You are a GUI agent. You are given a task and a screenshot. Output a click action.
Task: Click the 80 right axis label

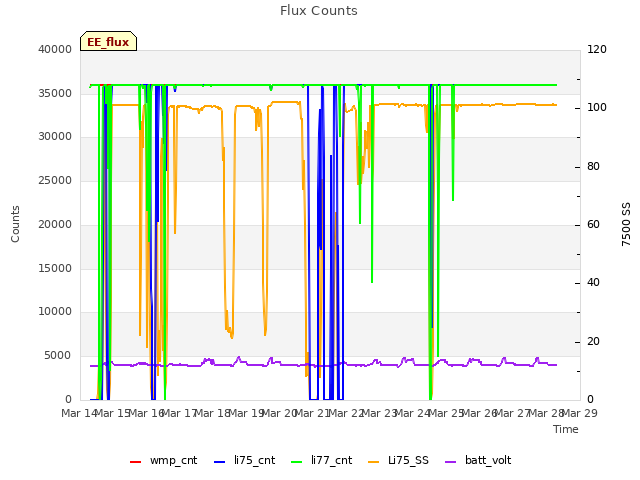click(593, 167)
